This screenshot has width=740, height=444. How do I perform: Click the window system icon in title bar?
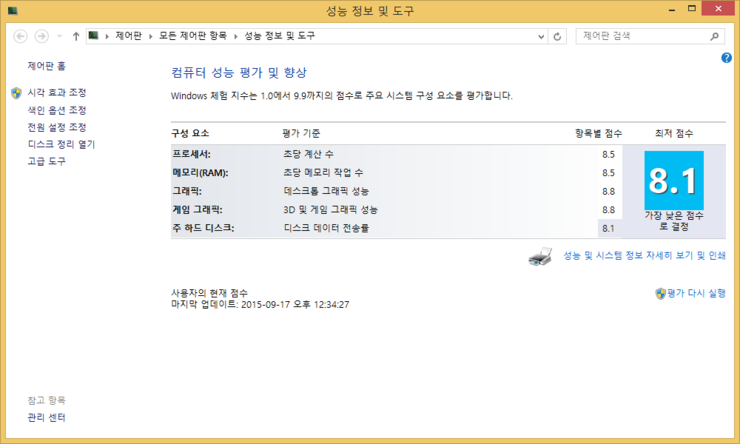pyautogui.click(x=13, y=10)
